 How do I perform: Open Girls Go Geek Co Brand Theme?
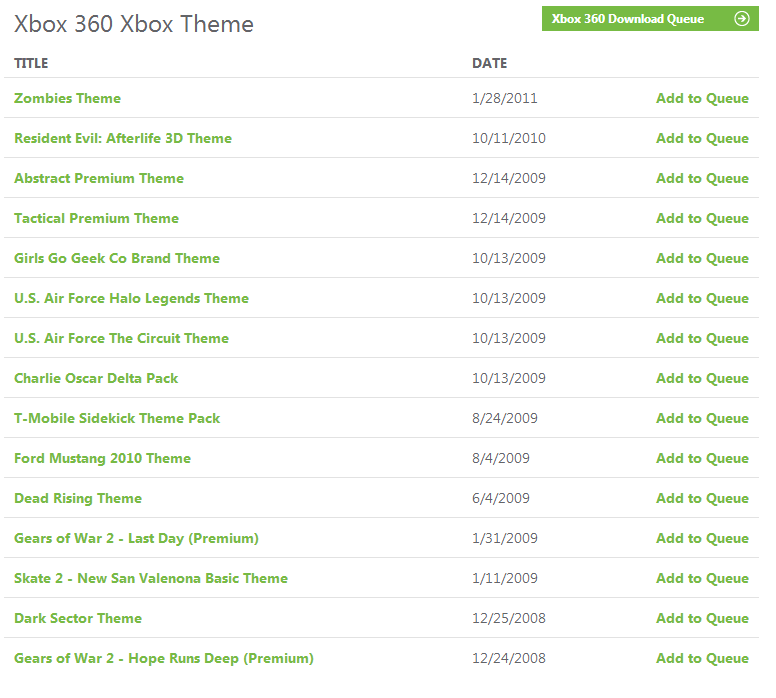click(x=117, y=258)
